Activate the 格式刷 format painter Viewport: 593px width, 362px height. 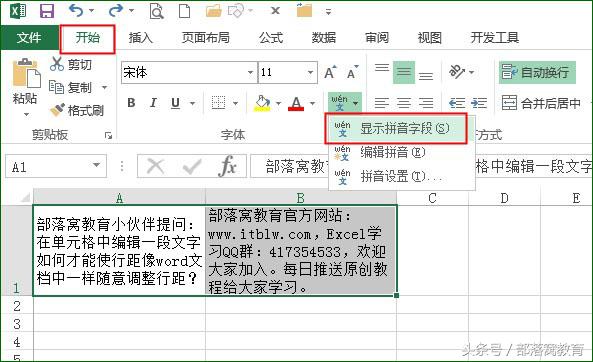tap(77, 110)
